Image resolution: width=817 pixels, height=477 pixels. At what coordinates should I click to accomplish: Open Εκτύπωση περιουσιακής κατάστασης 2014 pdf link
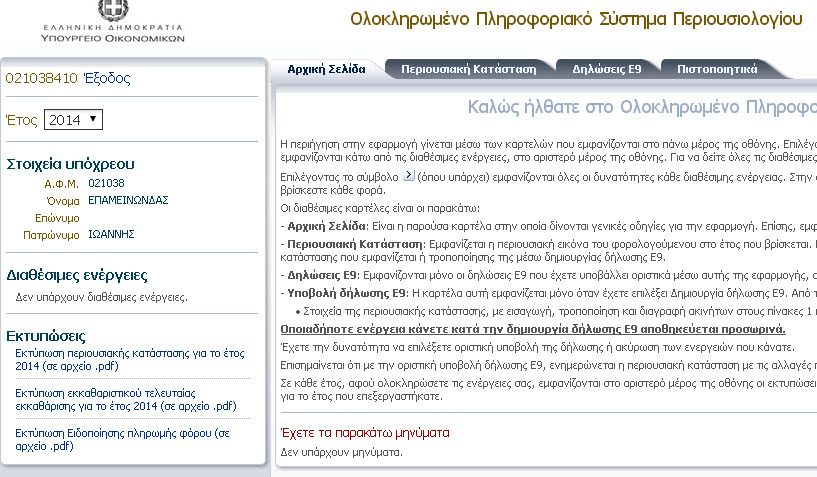tap(130, 360)
